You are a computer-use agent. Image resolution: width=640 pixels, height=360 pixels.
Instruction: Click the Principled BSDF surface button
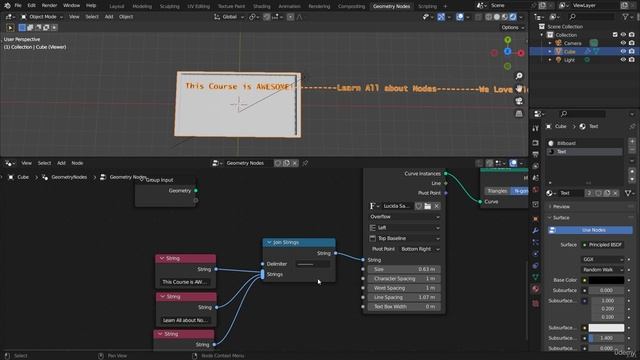tap(602, 245)
